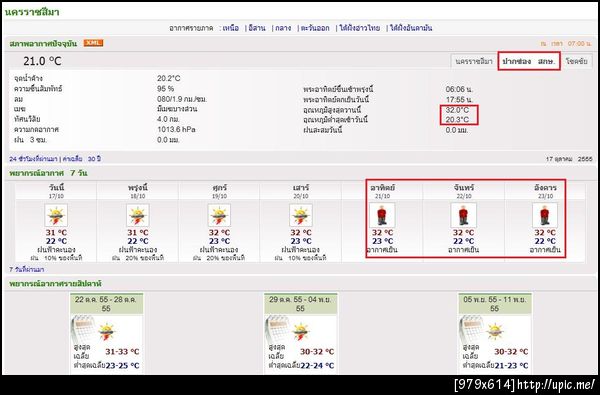
Task: Click the relative humidity value 95 %
Action: (165, 89)
